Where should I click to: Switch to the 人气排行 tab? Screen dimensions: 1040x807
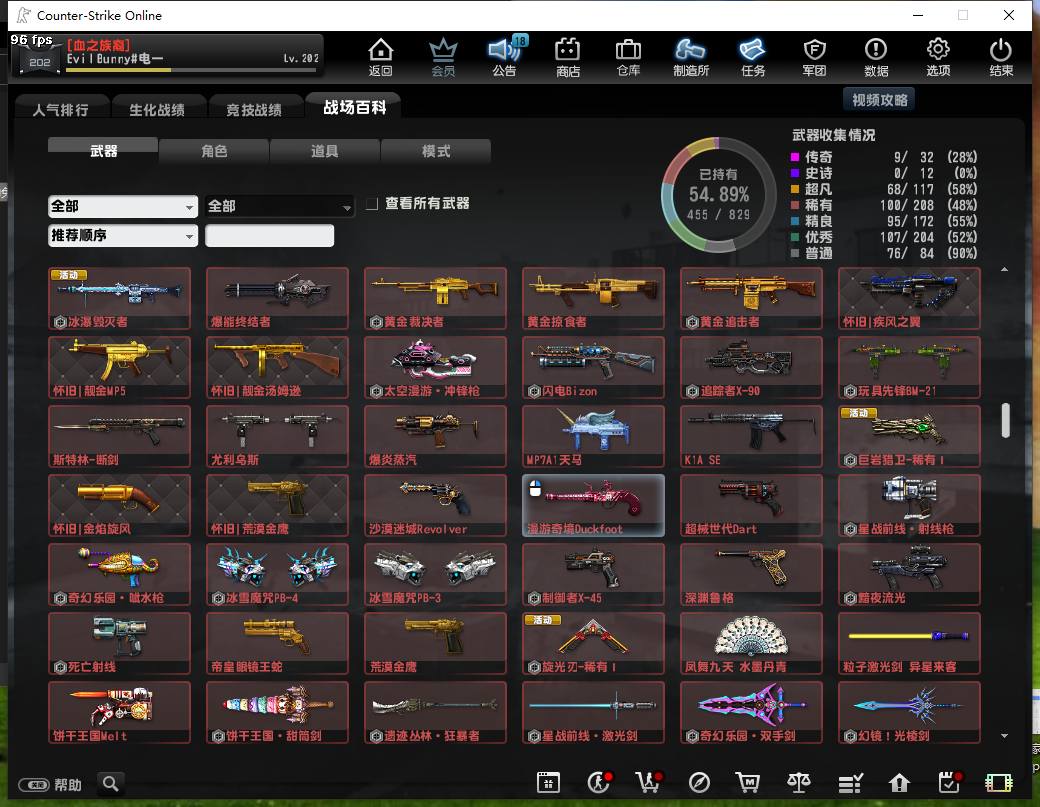click(61, 109)
